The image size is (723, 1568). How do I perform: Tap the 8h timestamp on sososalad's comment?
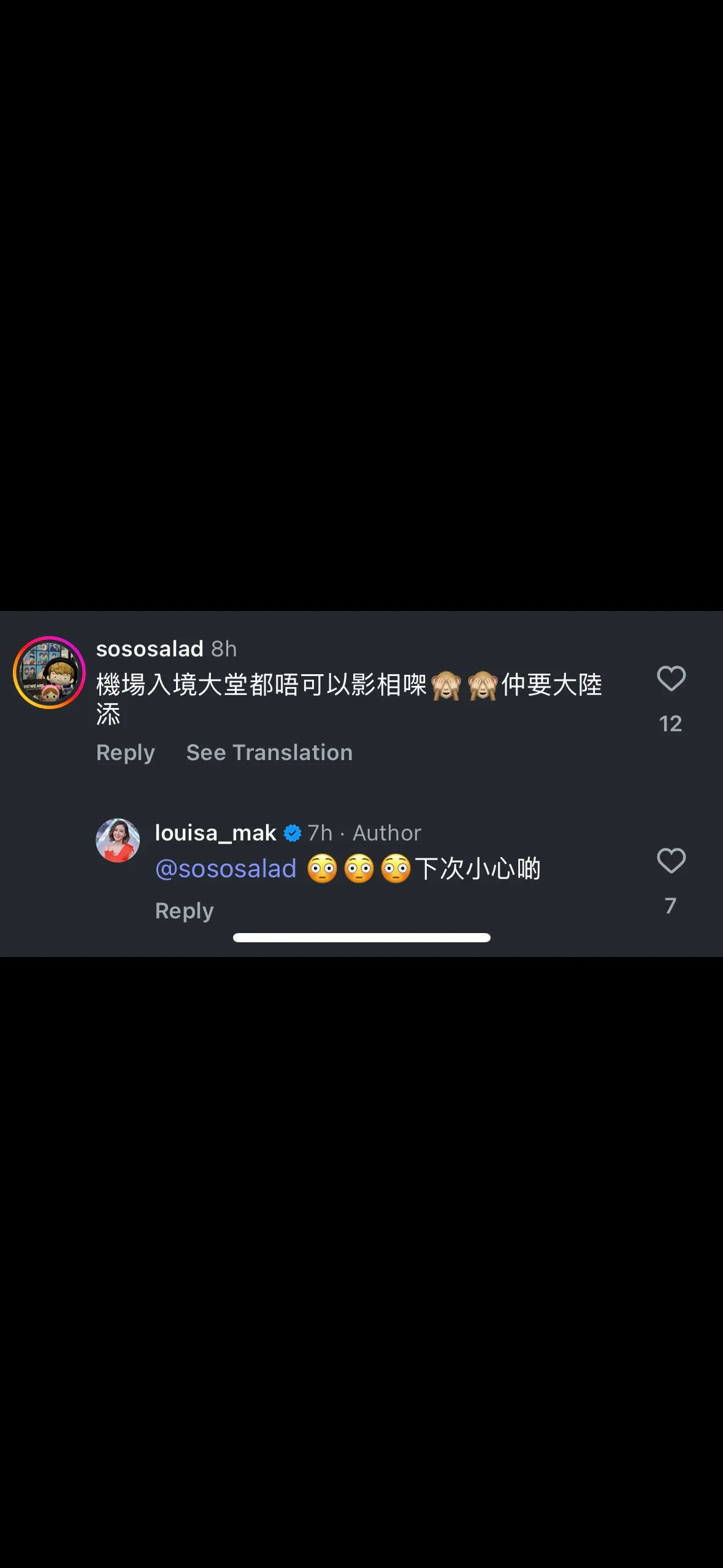(224, 648)
